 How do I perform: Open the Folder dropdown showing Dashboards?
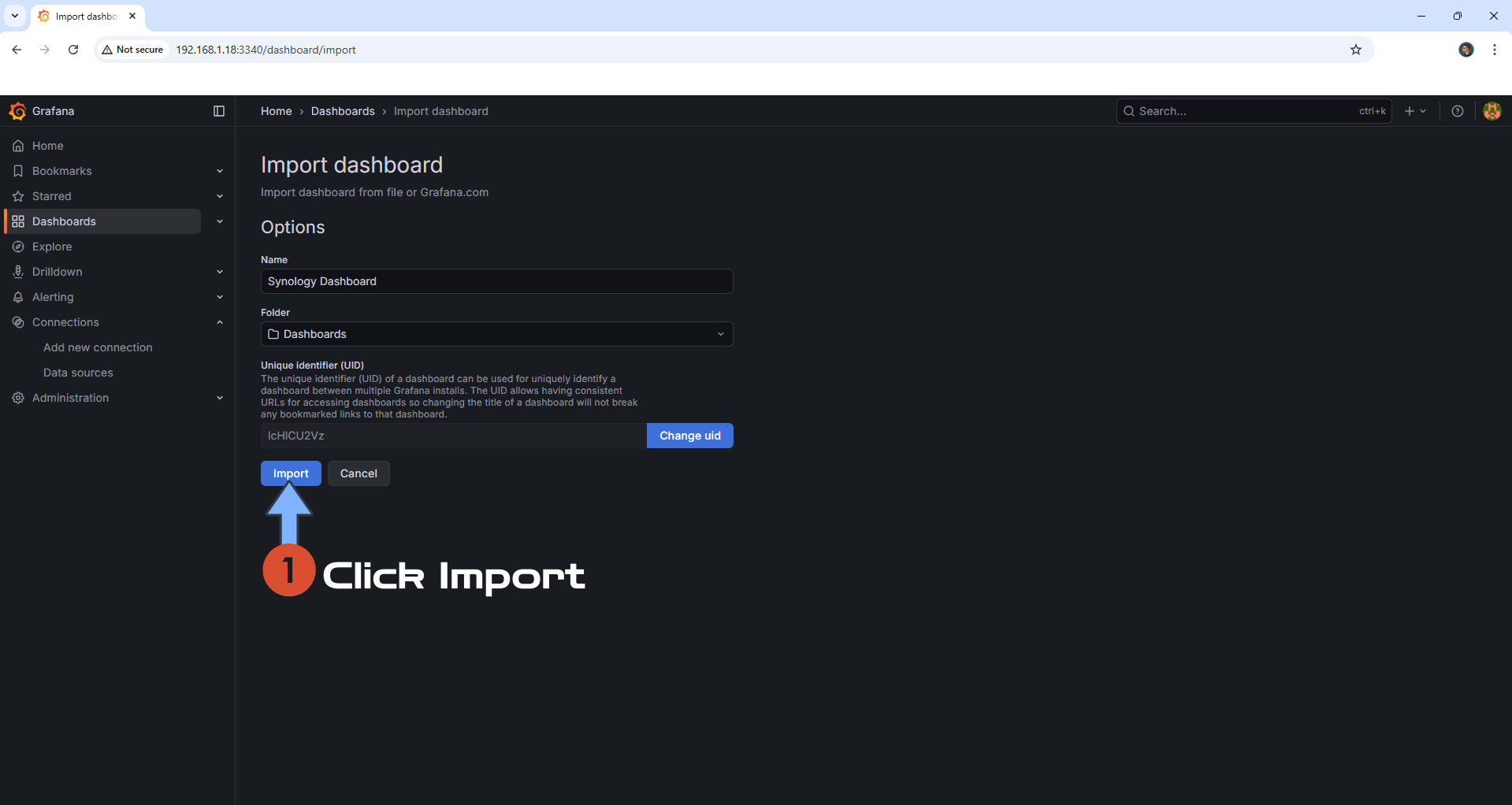pyautogui.click(x=496, y=334)
